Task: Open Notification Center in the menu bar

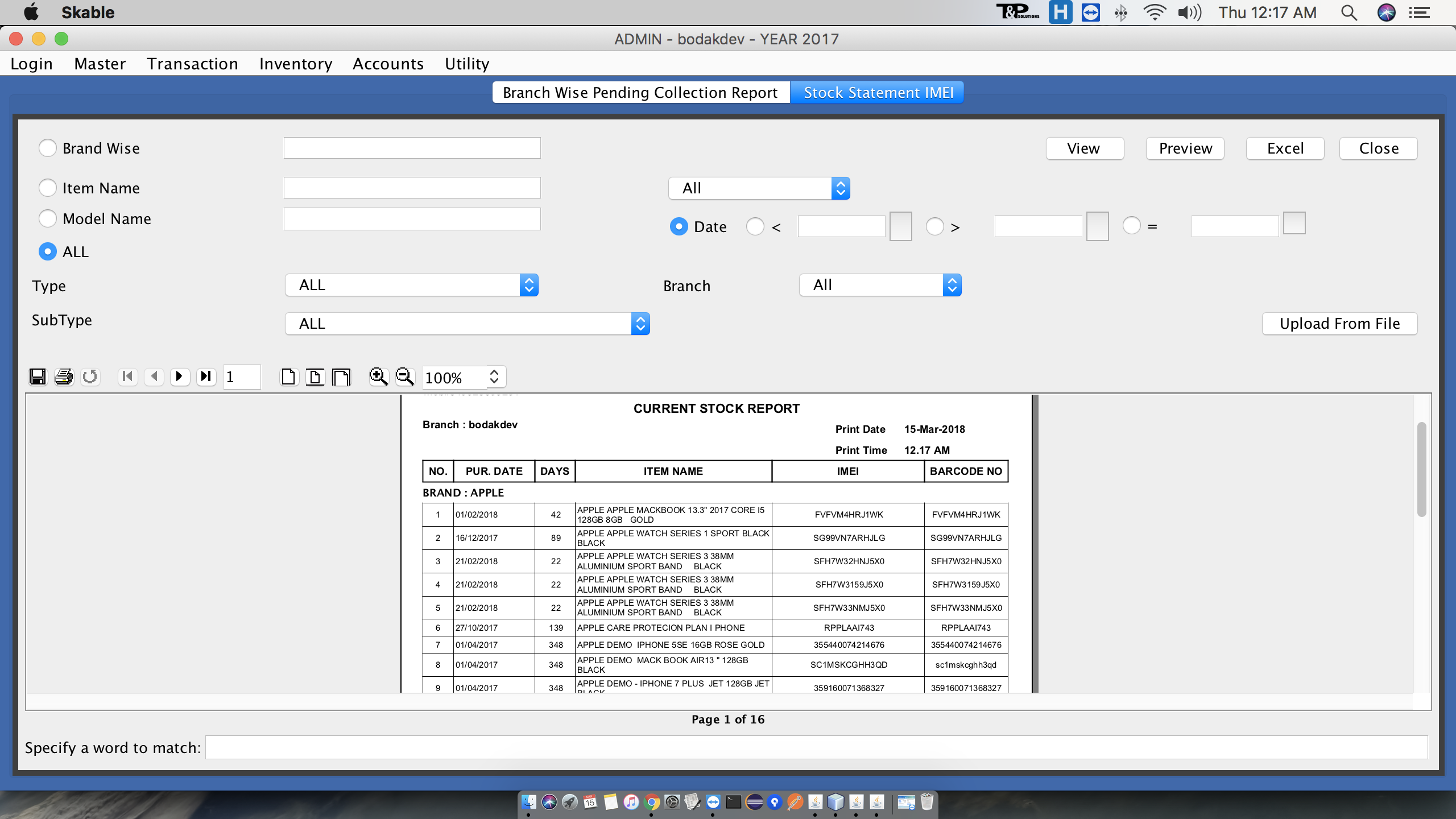Action: (x=1420, y=13)
